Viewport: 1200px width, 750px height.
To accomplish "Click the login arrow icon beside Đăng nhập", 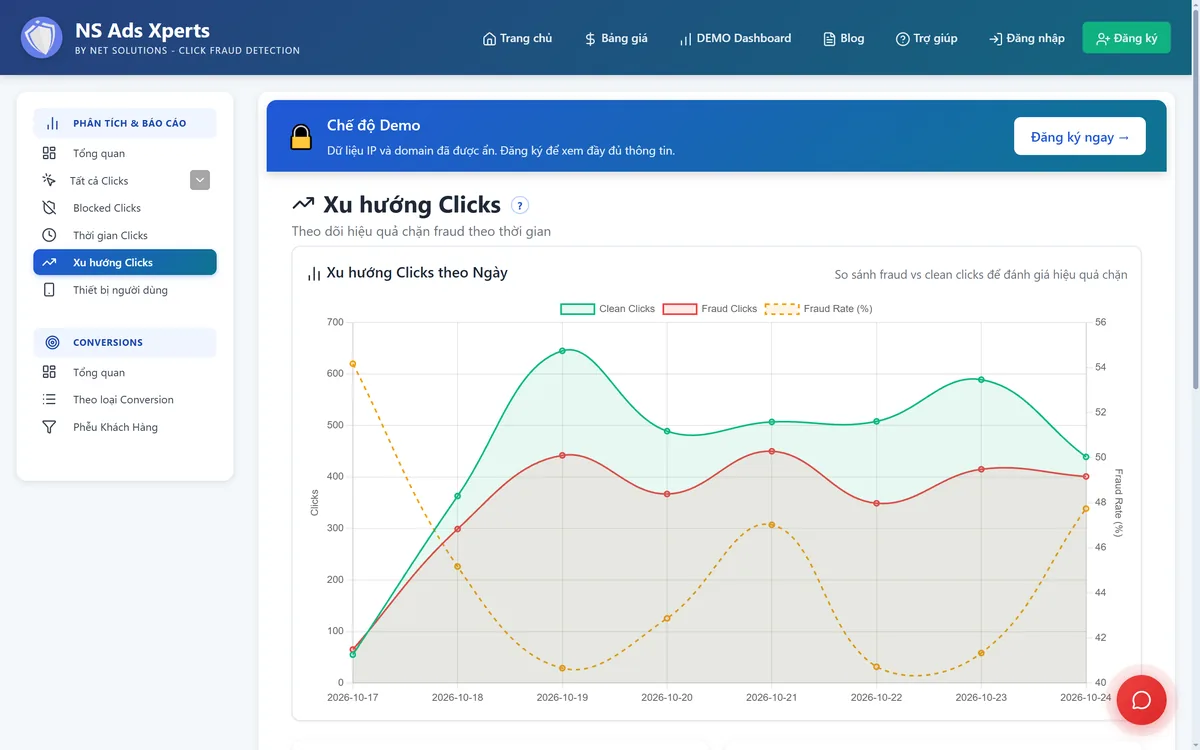I will pos(995,39).
